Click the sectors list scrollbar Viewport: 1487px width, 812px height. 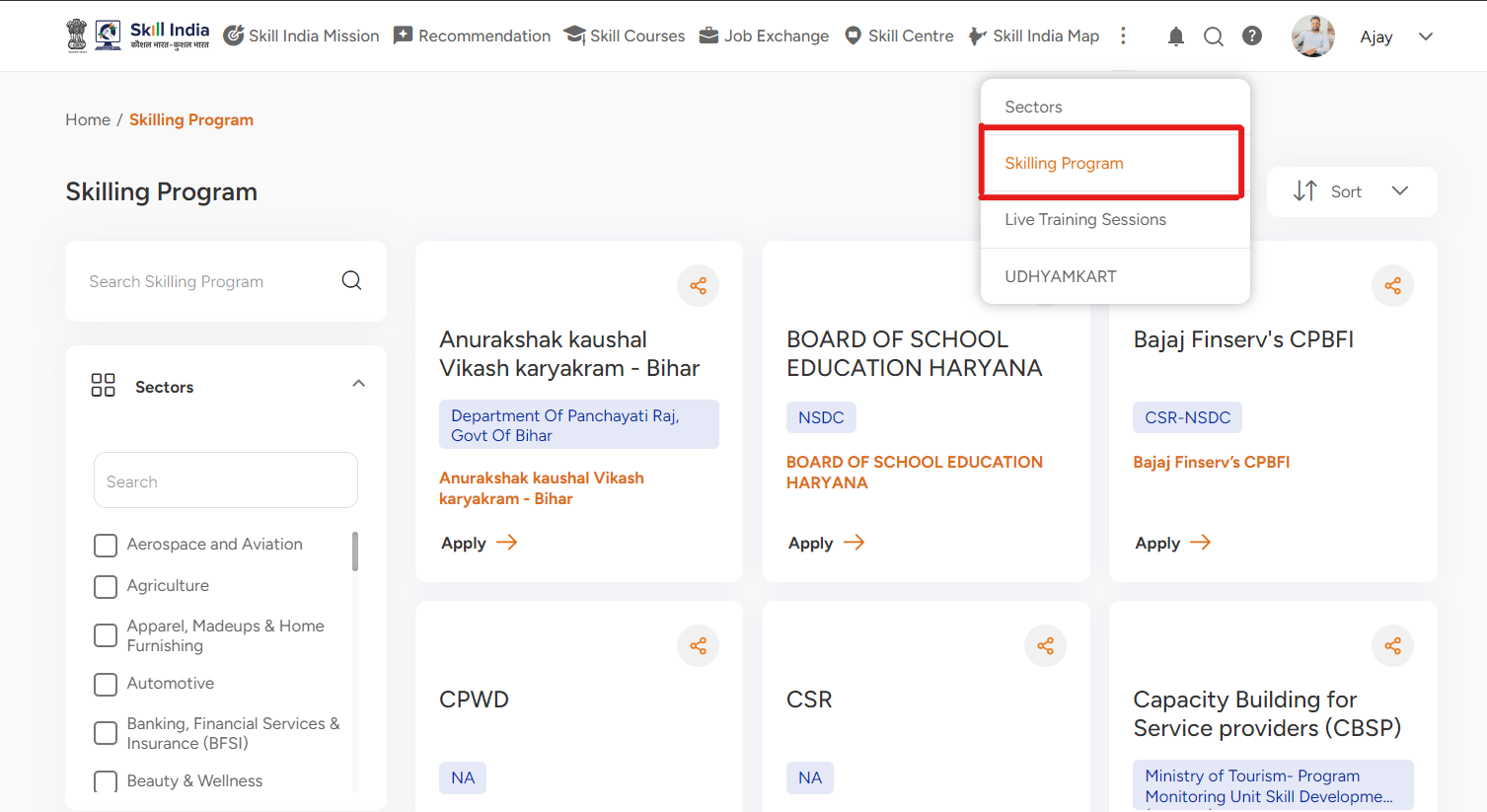pos(355,551)
